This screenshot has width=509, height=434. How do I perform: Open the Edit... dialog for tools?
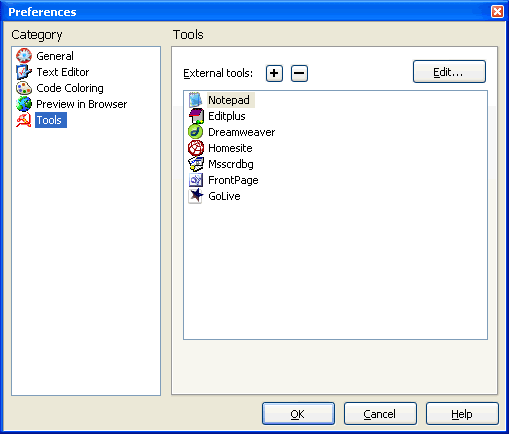tap(449, 71)
